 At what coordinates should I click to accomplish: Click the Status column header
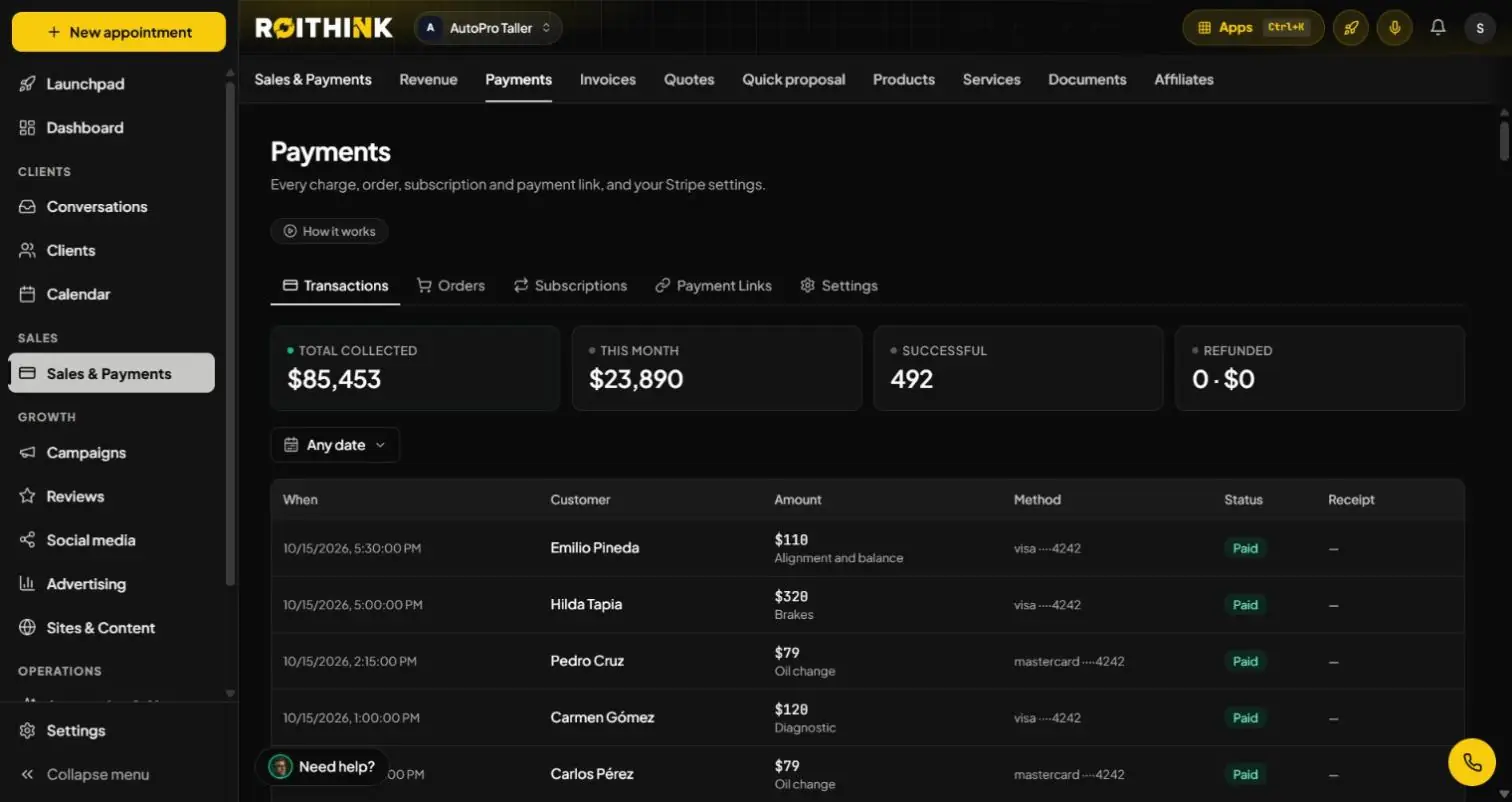tap(1243, 500)
